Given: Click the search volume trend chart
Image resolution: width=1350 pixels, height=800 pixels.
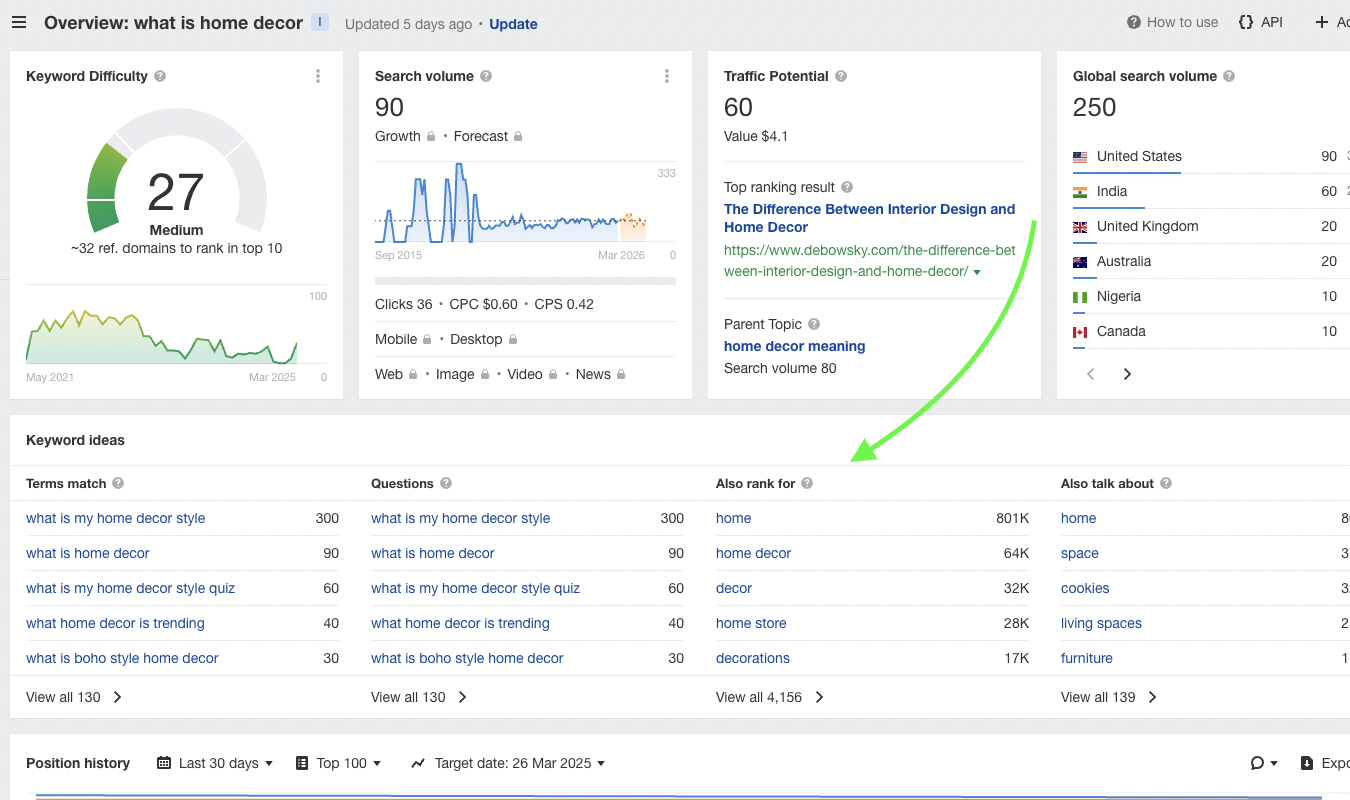Looking at the screenshot, I should tap(511, 202).
